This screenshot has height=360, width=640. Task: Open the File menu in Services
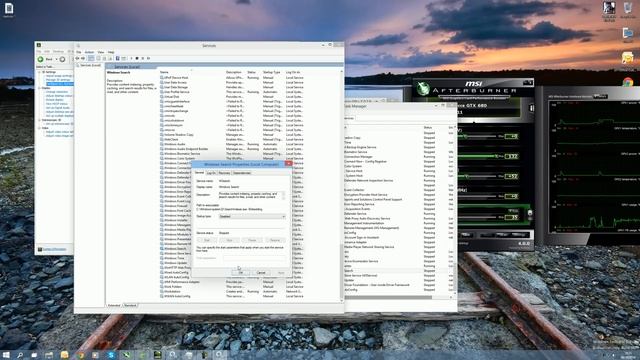[x=78, y=52]
